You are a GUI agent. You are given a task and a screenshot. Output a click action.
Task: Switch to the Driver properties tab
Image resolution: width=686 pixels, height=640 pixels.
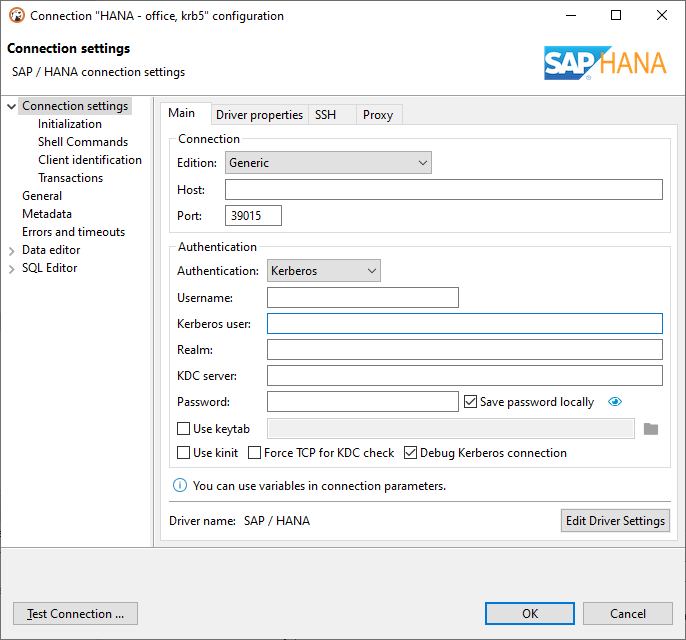click(x=259, y=115)
